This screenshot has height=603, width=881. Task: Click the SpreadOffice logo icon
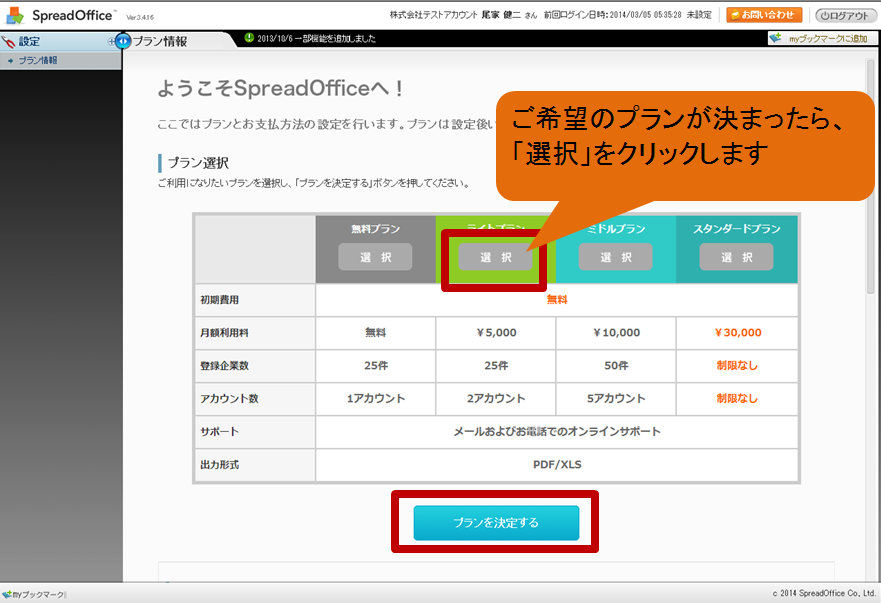click(x=15, y=15)
